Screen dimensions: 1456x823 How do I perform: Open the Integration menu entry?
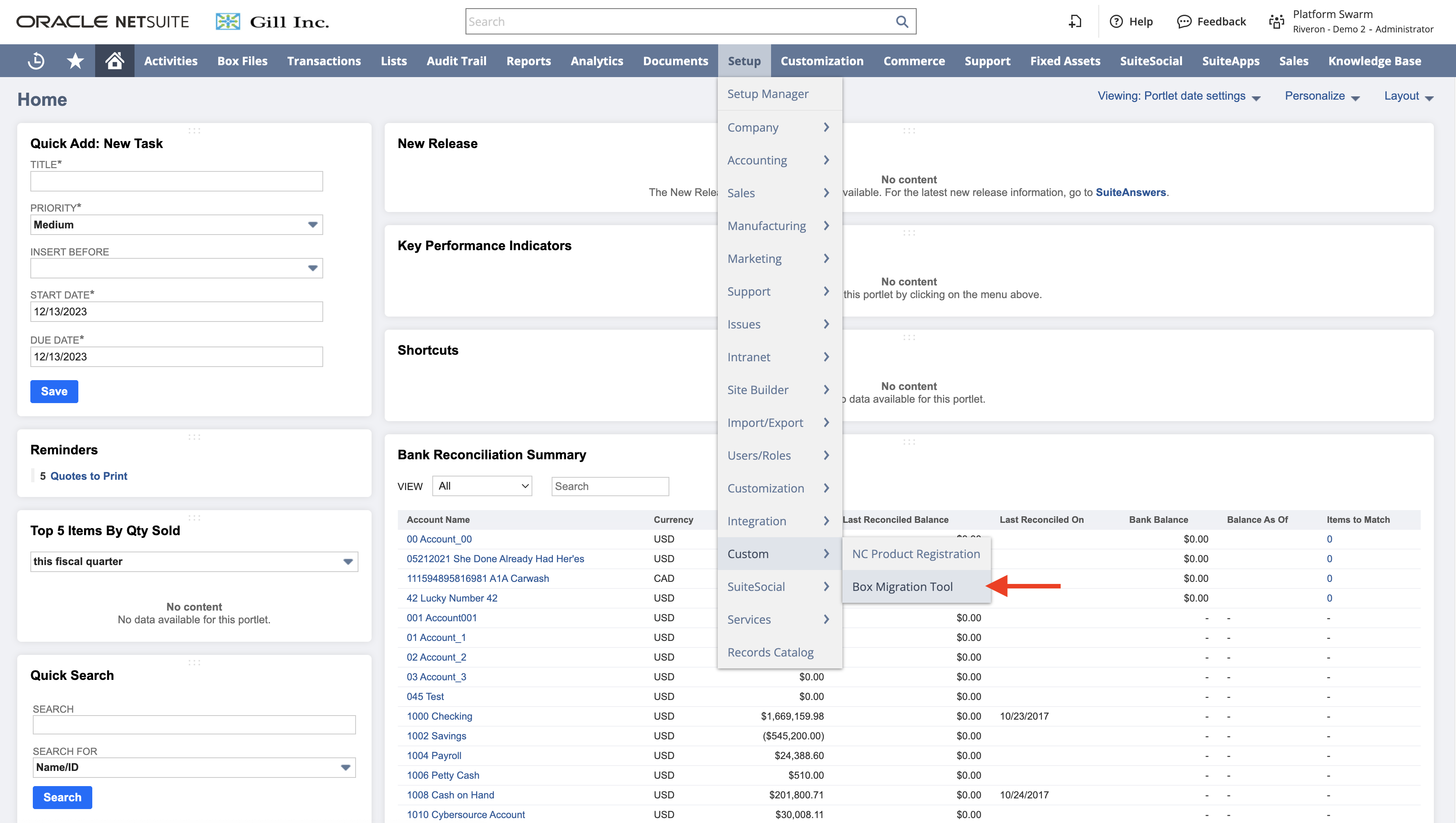tap(779, 521)
